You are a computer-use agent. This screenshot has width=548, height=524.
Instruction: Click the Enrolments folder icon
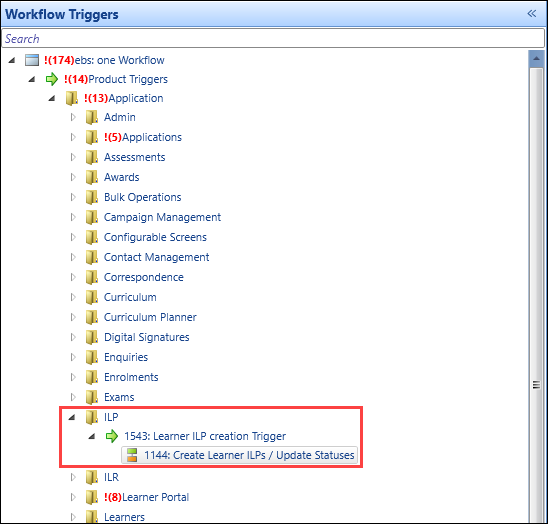(92, 377)
